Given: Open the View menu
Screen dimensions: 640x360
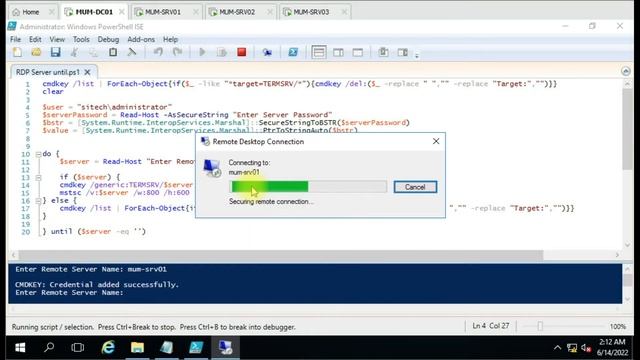Looking at the screenshot, I should pos(57,40).
